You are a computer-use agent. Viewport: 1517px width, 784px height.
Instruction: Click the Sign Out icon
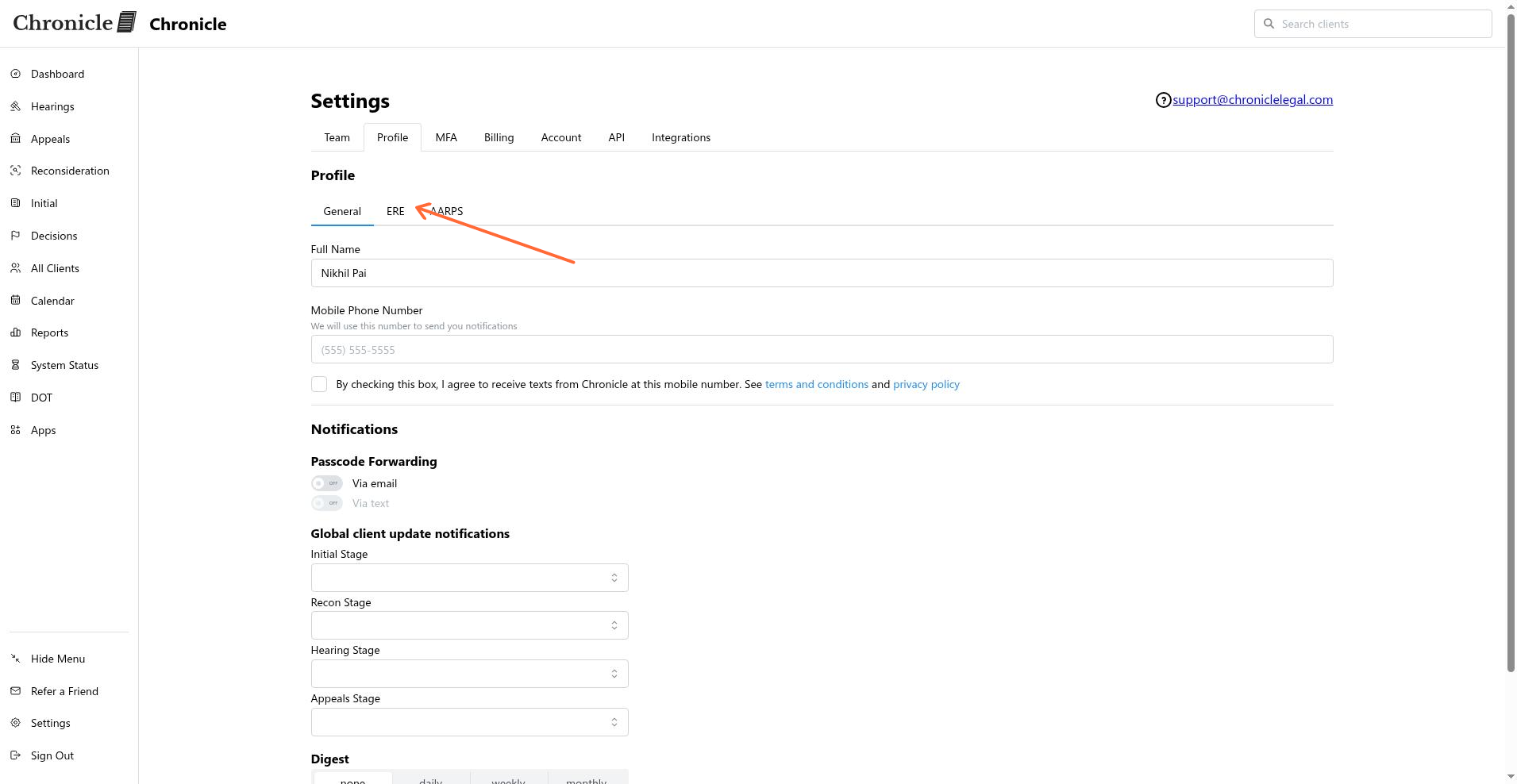pos(15,755)
